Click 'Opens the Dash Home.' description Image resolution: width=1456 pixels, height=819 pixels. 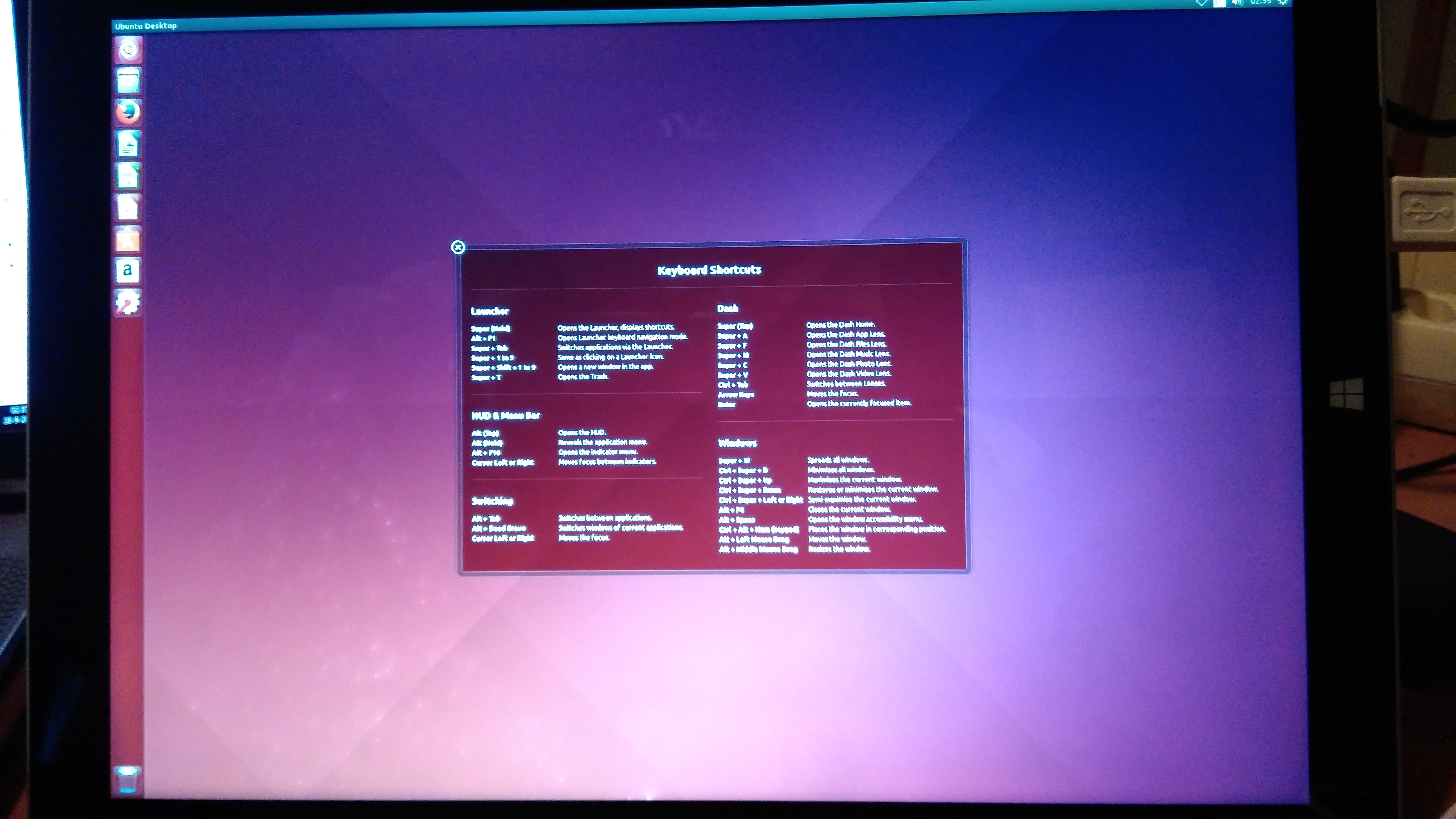pyautogui.click(x=841, y=325)
